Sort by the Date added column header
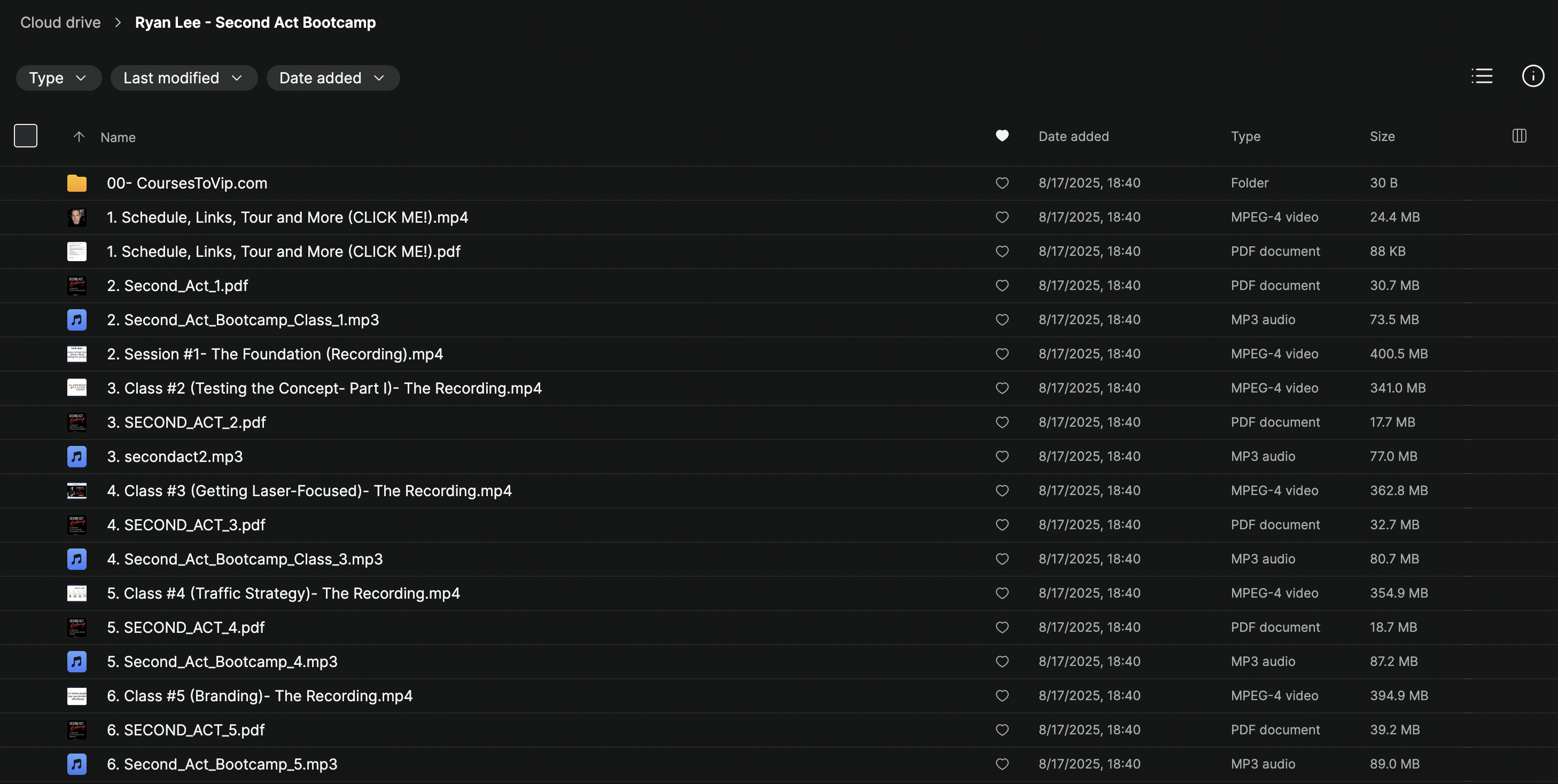 click(1073, 137)
